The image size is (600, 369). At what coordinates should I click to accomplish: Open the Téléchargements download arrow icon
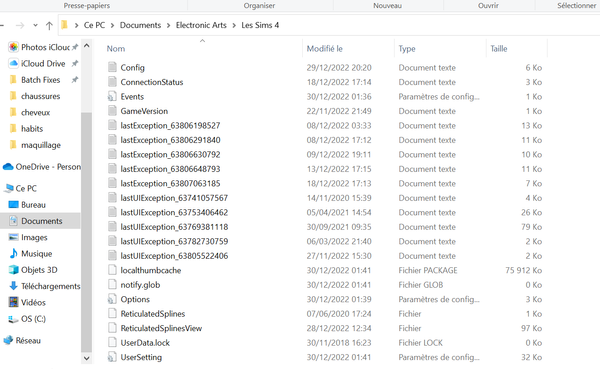[x=13, y=286]
